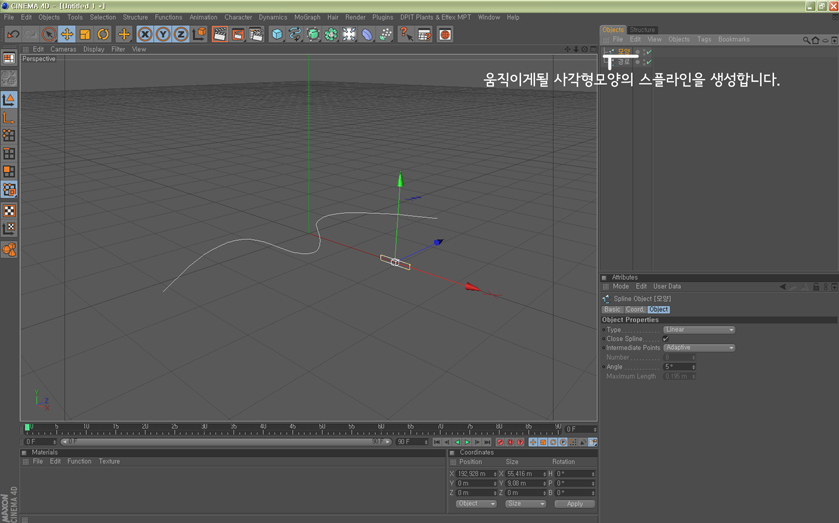Search objects with the magnifier icon
The height and width of the screenshot is (523, 839).
tap(806, 40)
